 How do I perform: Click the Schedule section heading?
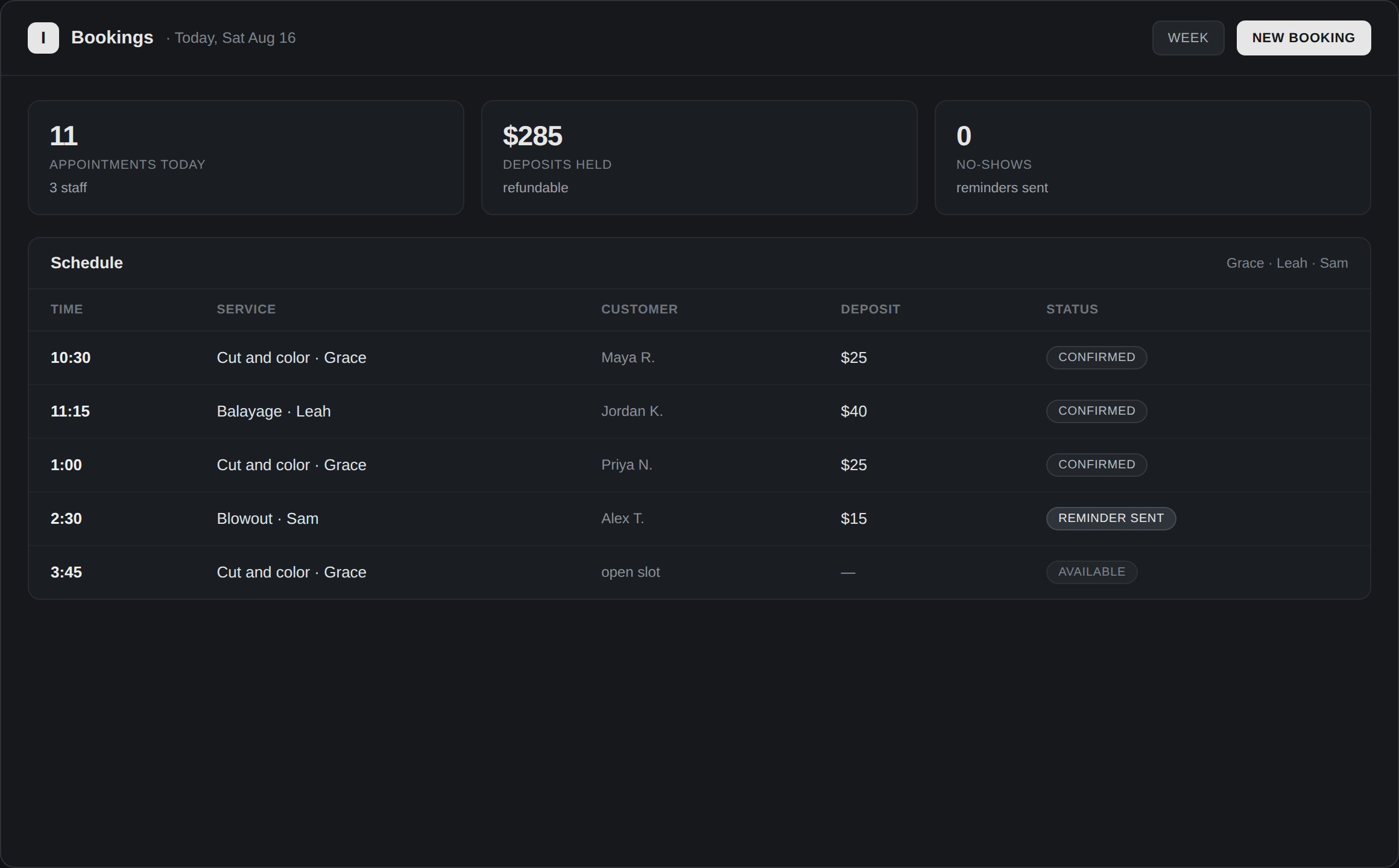87,263
